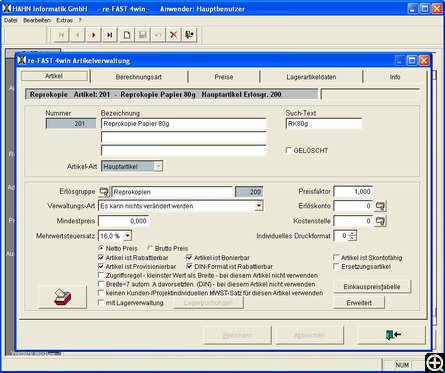Image resolution: width=445 pixels, height=373 pixels.
Task: Check keinen Kunden-/Projektindividuellen MWST-Satz option
Action: coord(101,293)
